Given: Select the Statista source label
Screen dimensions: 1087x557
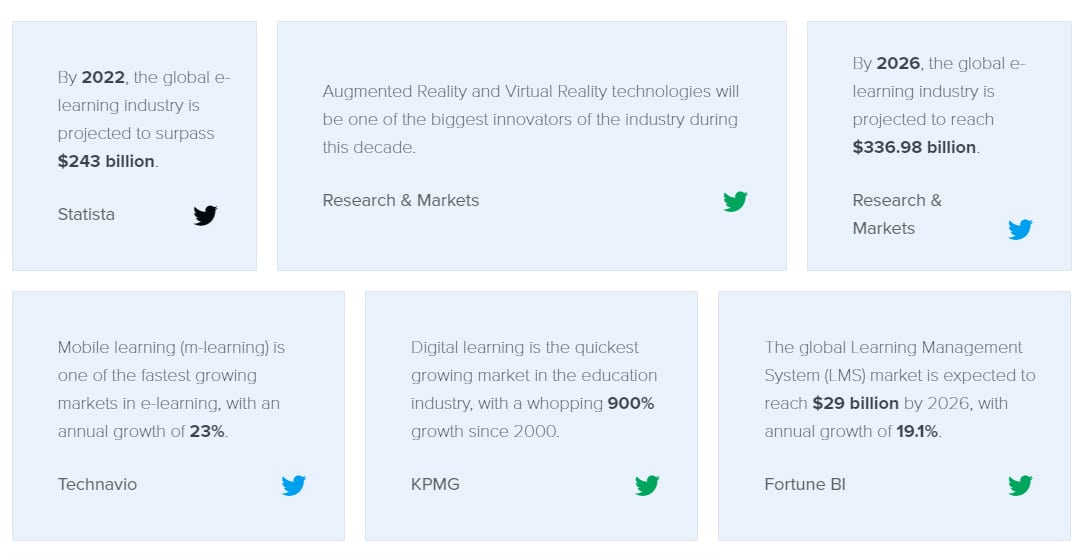Looking at the screenshot, I should tap(86, 214).
